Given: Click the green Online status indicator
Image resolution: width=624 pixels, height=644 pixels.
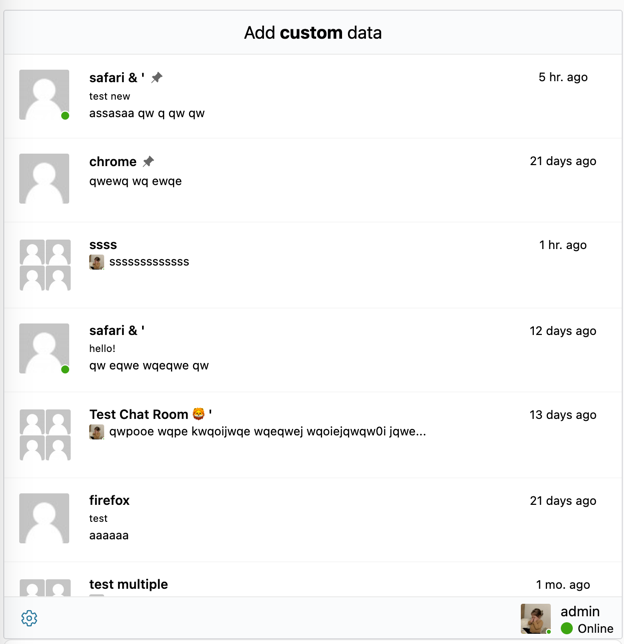Looking at the screenshot, I should tap(567, 629).
